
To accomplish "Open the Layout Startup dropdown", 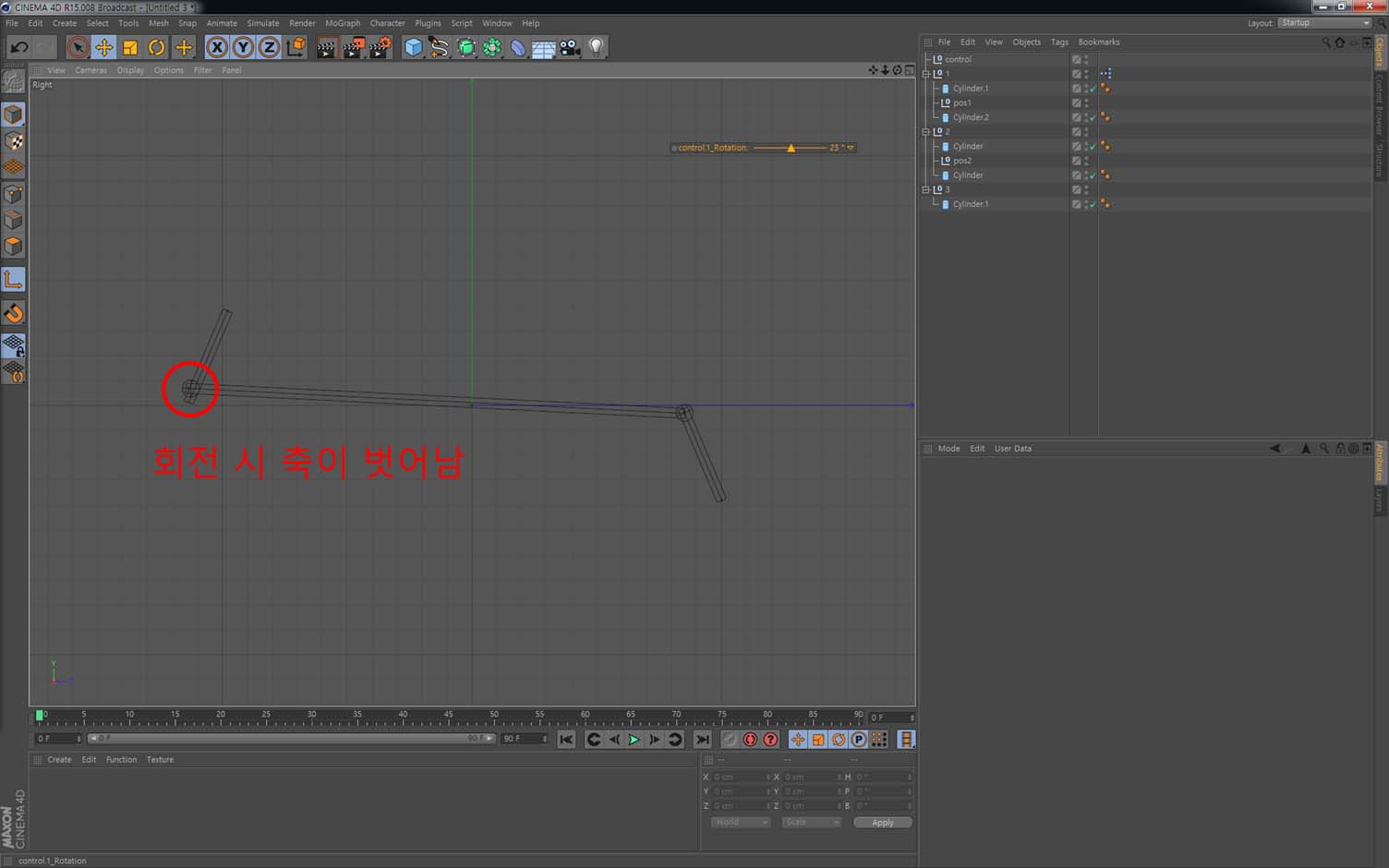I will [x=1324, y=23].
